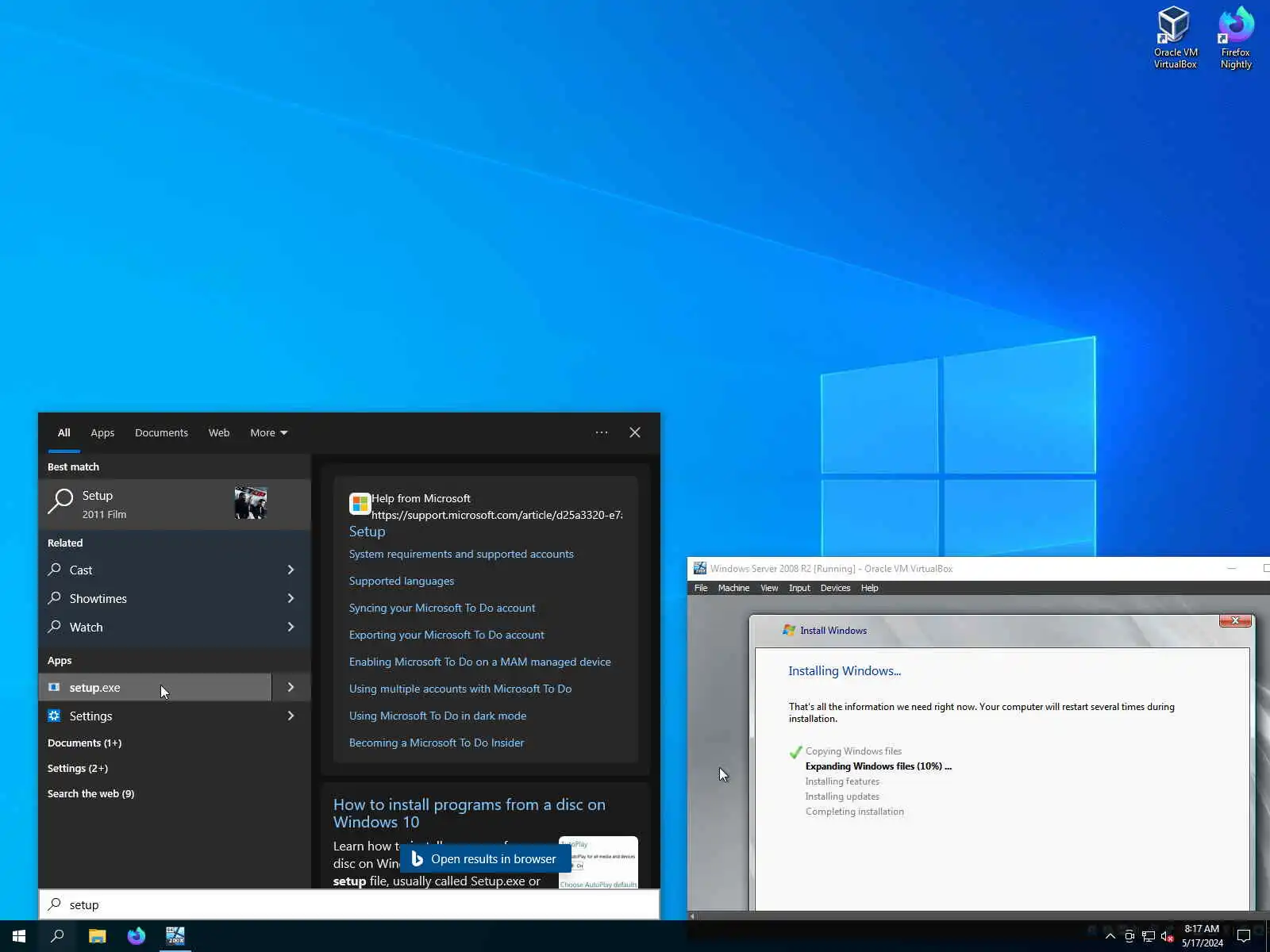This screenshot has height=952, width=1270.
Task: Click the search options three-dot icon
Action: [x=602, y=432]
